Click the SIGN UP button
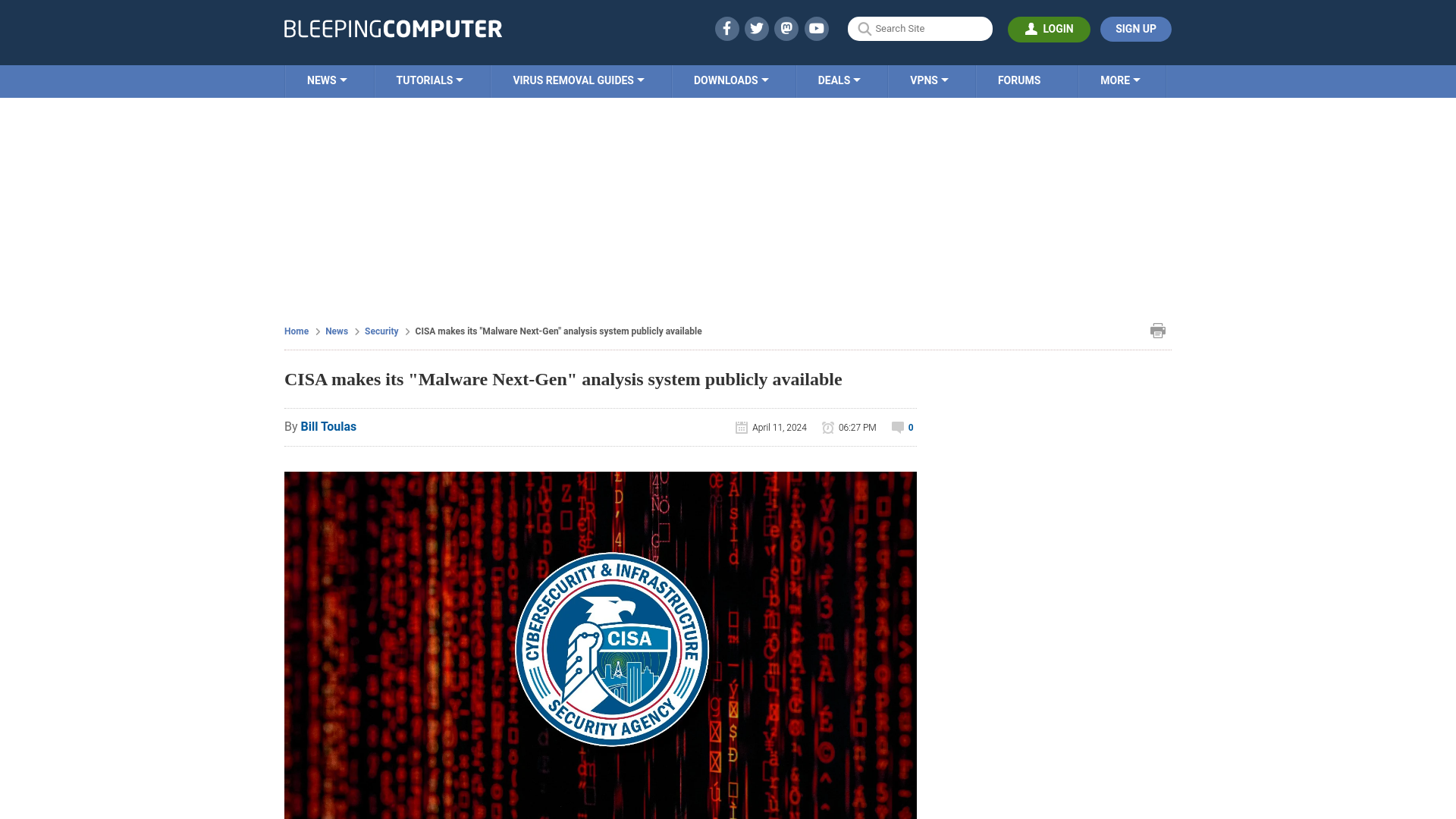This screenshot has height=819, width=1456. tap(1135, 28)
